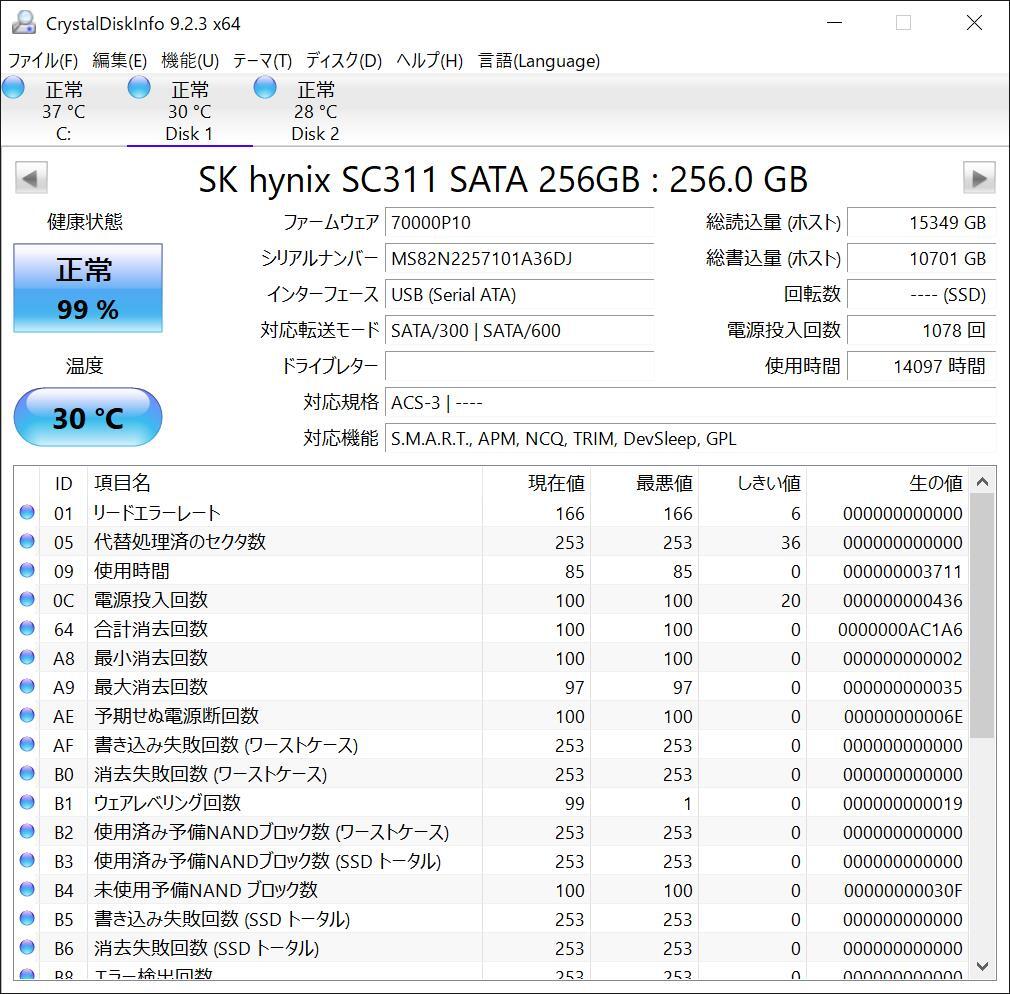Viewport: 1010px width, 994px height.
Task: Select the 書き込み失敗回数 (ワーストケース) row name
Action: click(x=226, y=745)
